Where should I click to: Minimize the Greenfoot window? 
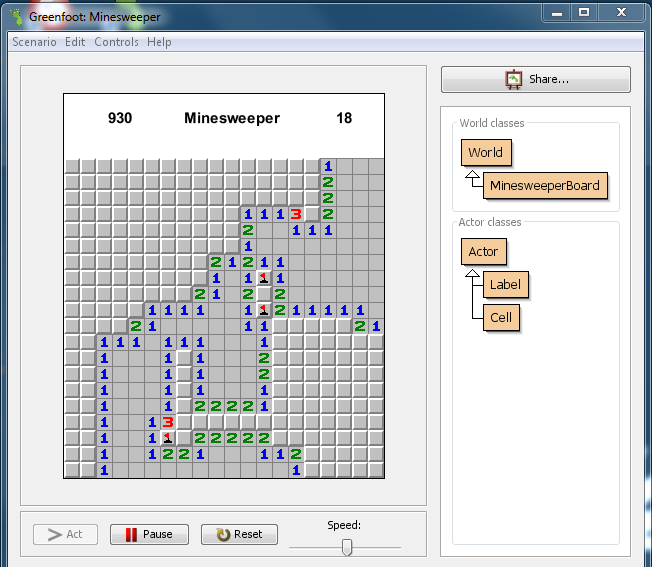pos(557,12)
